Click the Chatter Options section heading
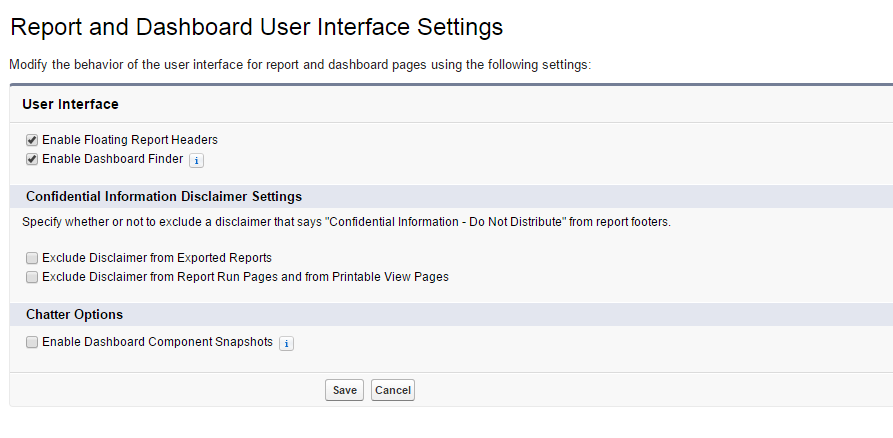 (75, 314)
